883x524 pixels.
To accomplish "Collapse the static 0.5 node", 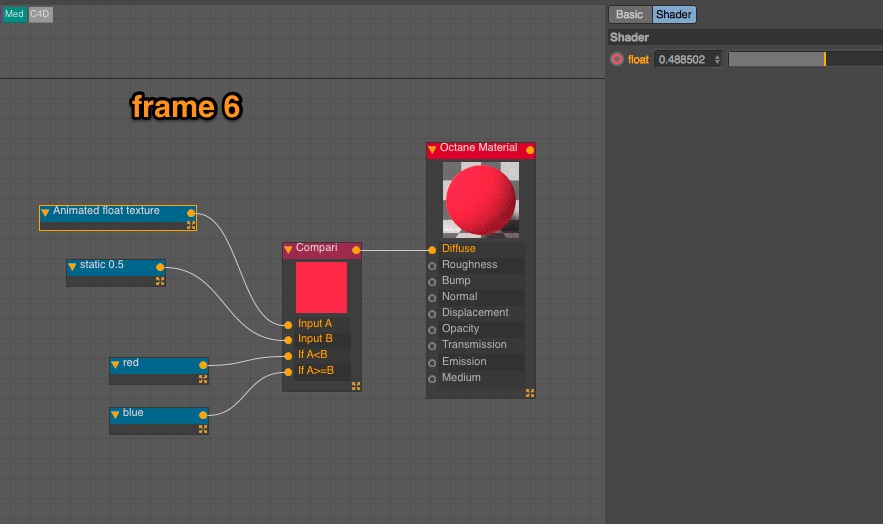I will click(x=72, y=266).
